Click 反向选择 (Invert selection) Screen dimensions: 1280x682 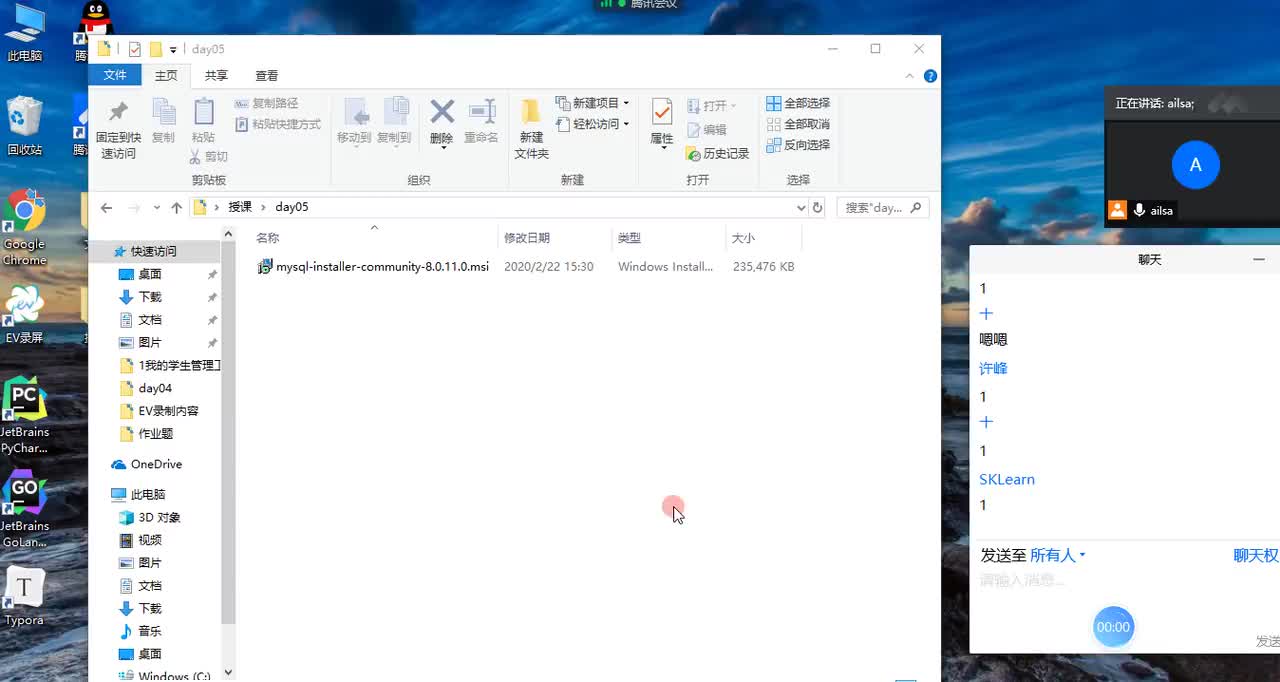[798, 145]
